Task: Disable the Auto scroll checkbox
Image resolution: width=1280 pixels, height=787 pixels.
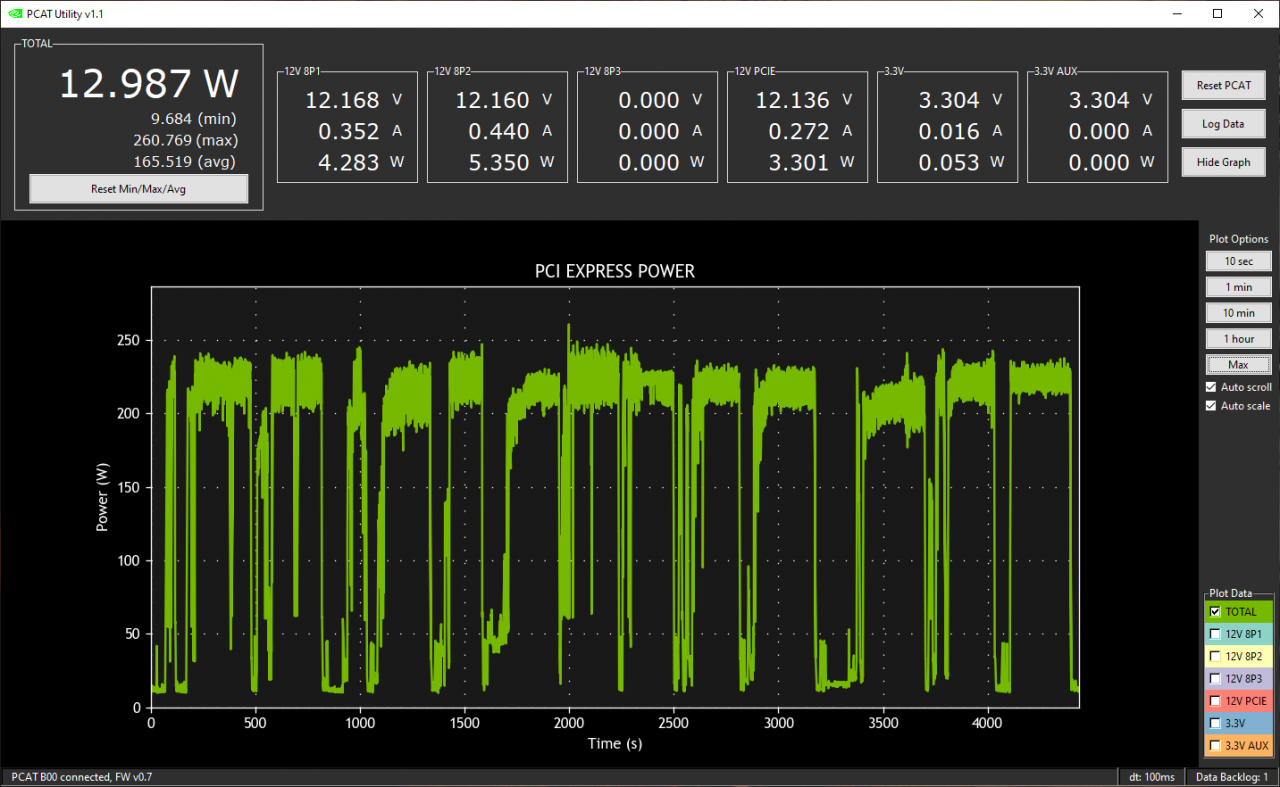Action: tap(1212, 387)
